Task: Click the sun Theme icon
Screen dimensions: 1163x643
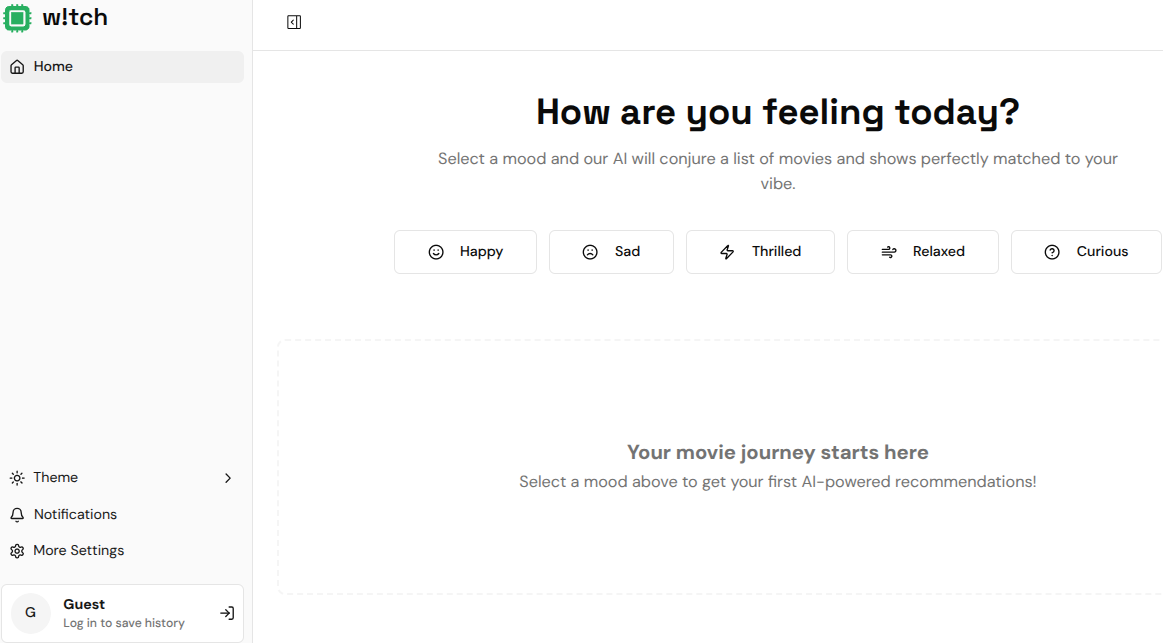Action: [17, 478]
